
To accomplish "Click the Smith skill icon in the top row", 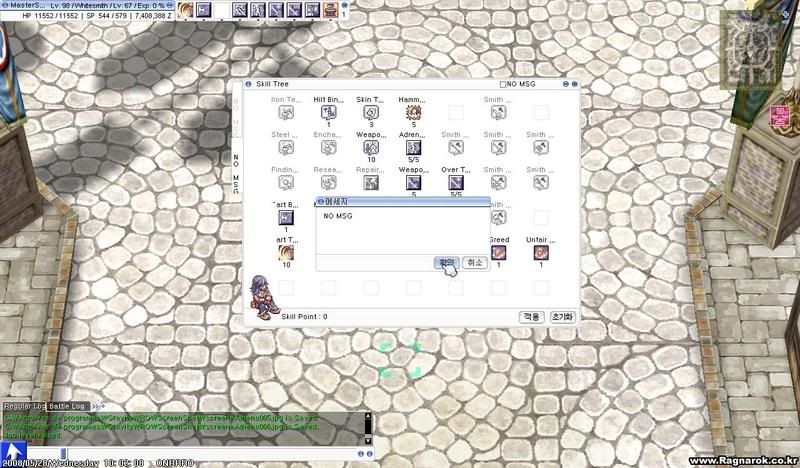I will pyautogui.click(x=498, y=112).
